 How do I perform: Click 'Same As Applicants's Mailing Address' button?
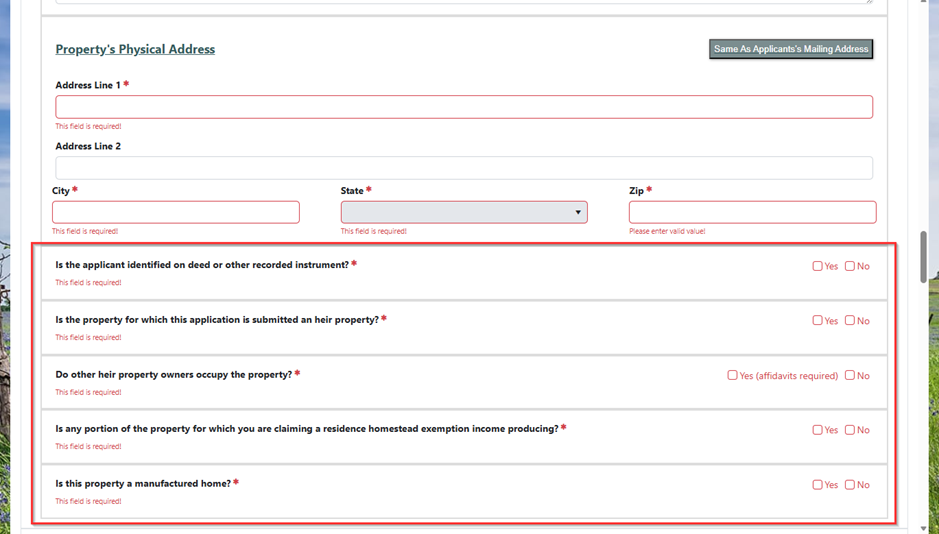click(x=790, y=49)
